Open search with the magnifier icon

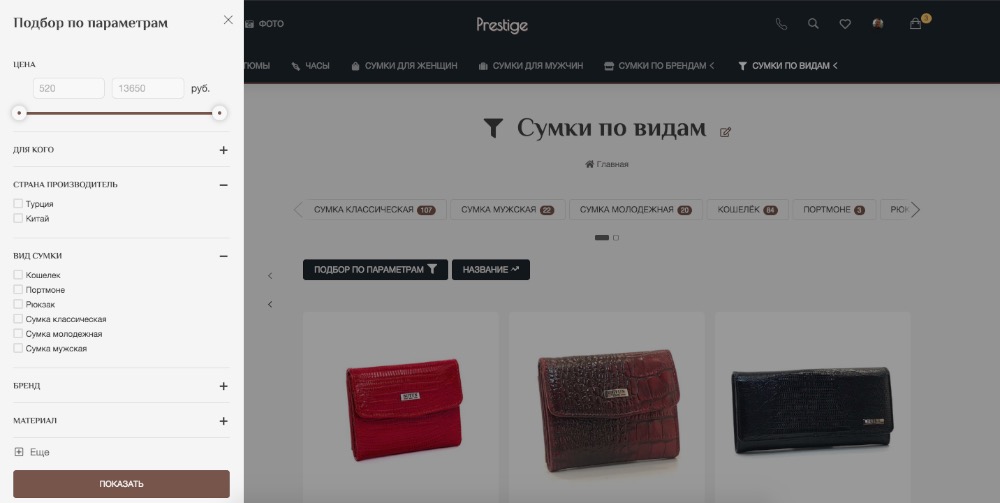(x=813, y=24)
